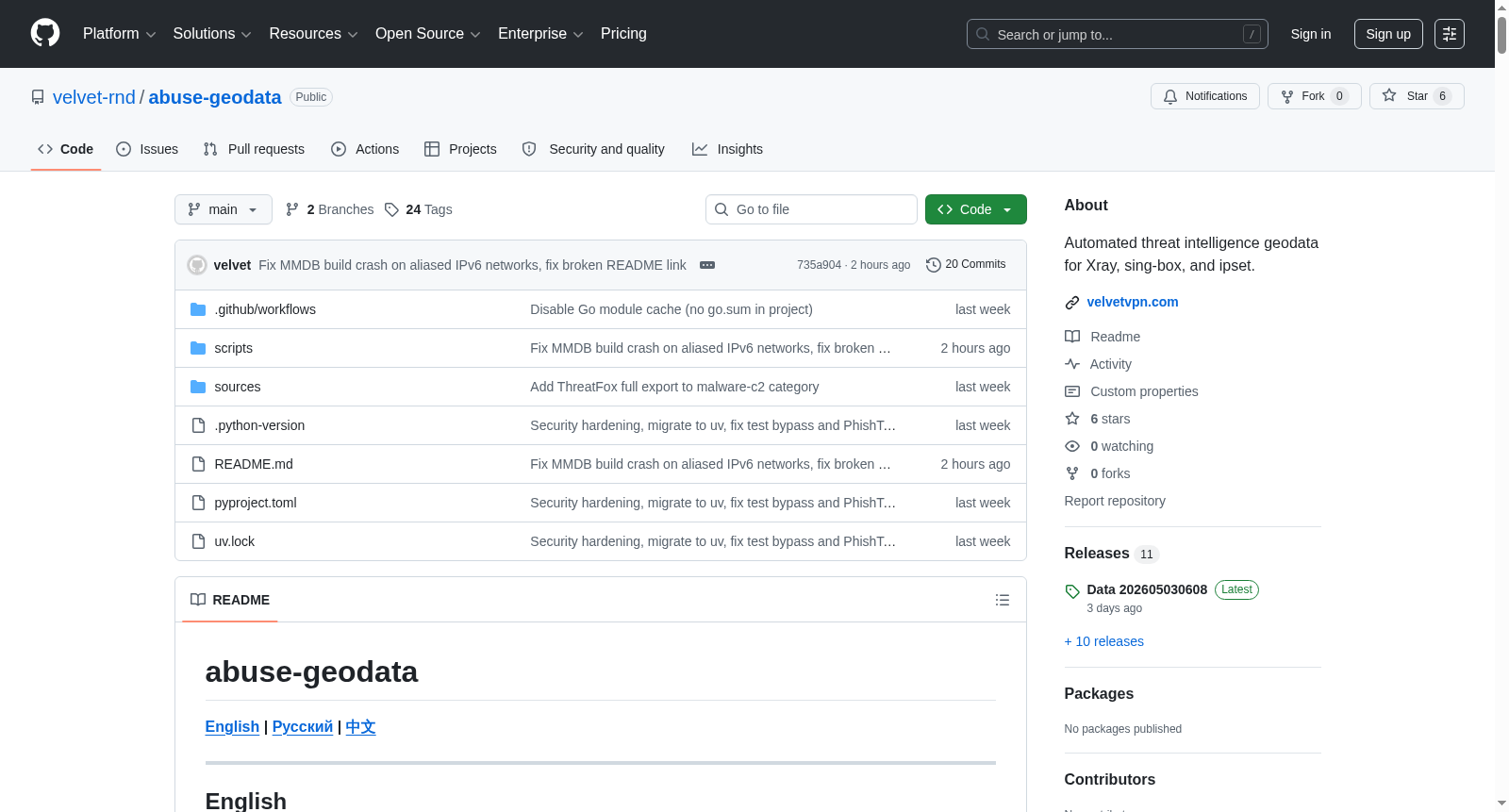Switch to the Projects tab

coord(460,149)
